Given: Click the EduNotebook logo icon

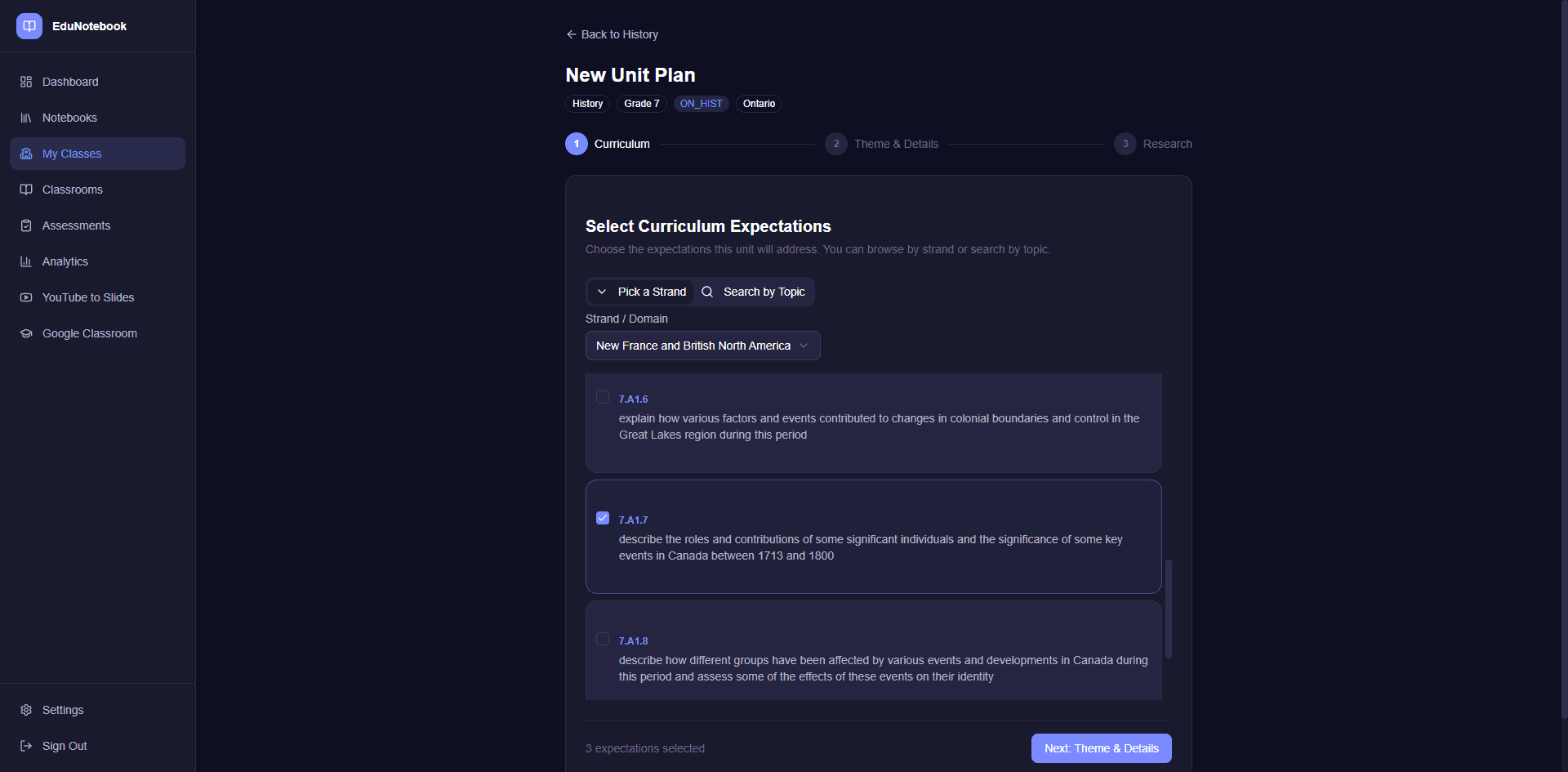Looking at the screenshot, I should coord(29,26).
